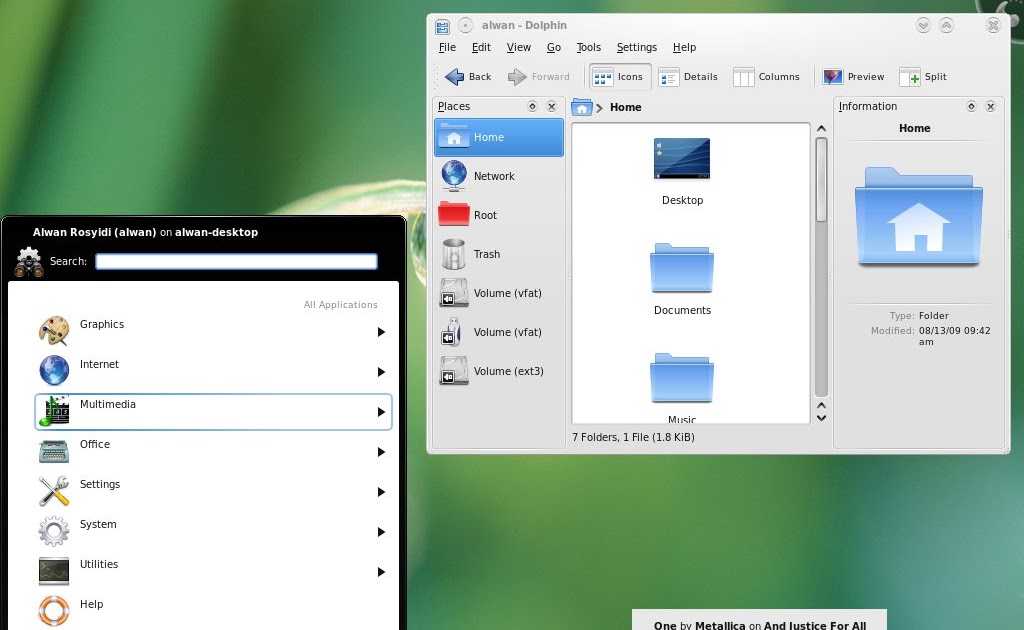Open the Settings menu in Dolphin
The height and width of the screenshot is (630, 1024).
click(637, 47)
